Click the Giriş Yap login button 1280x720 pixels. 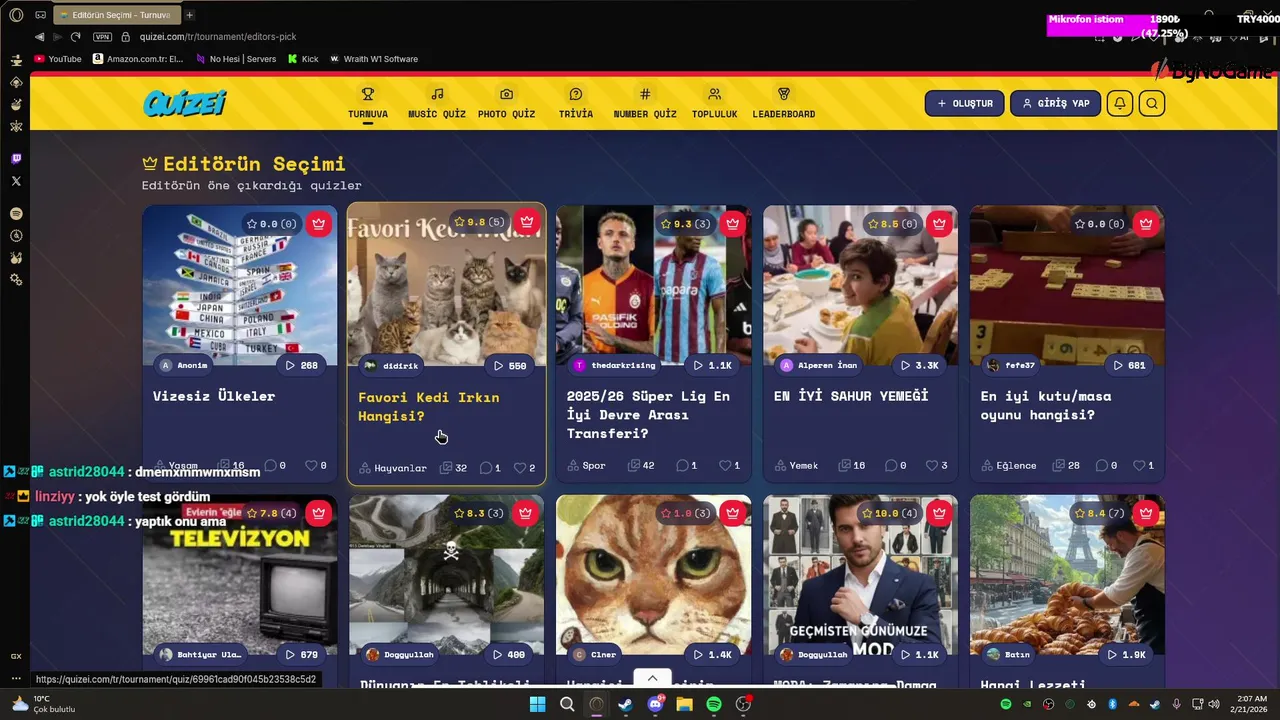pyautogui.click(x=1055, y=103)
